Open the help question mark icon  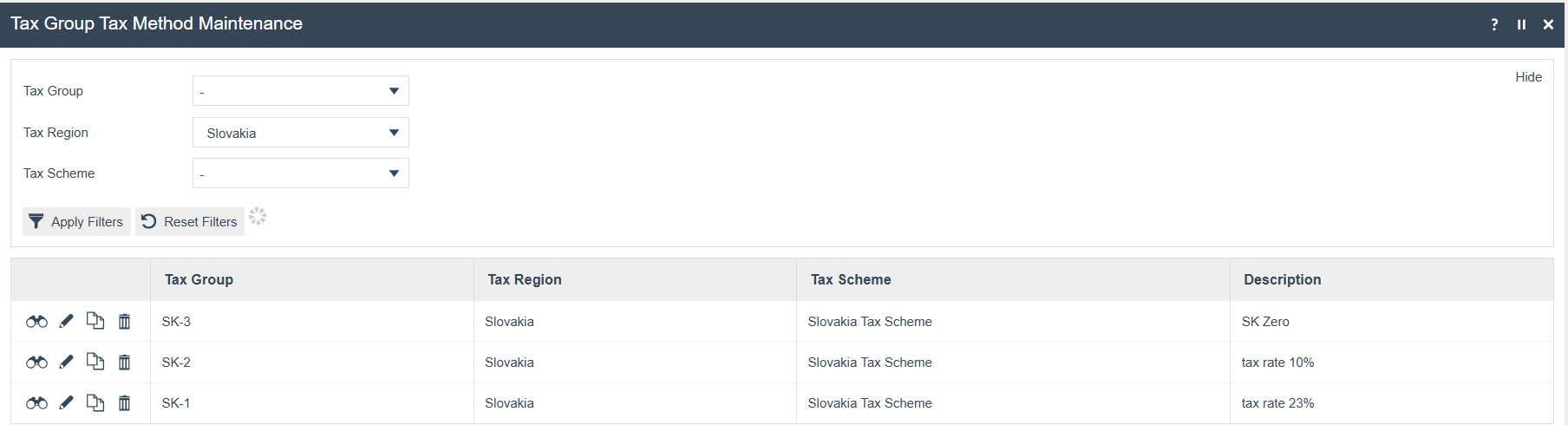1494,24
